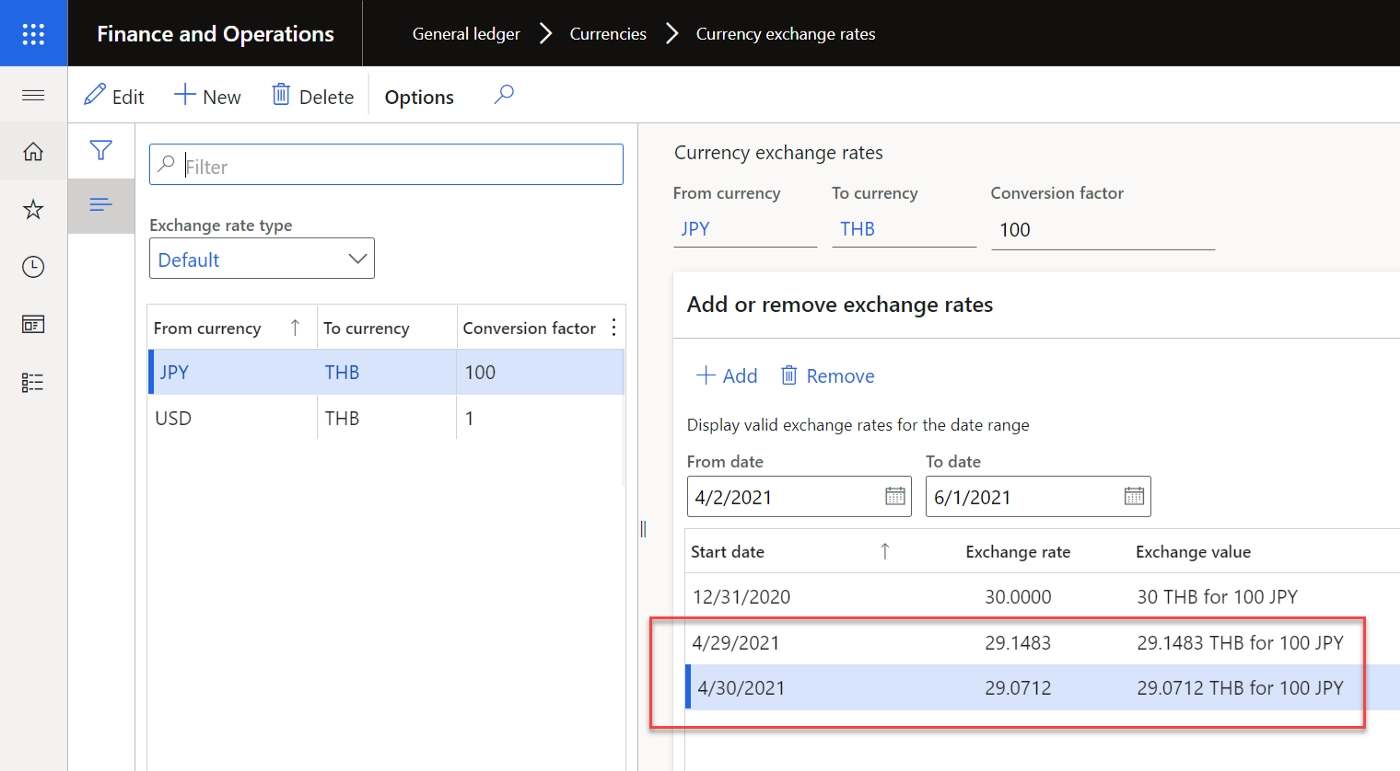Image resolution: width=1400 pixels, height=771 pixels.
Task: Open Workspaces icon in sidebar
Action: tap(33, 324)
